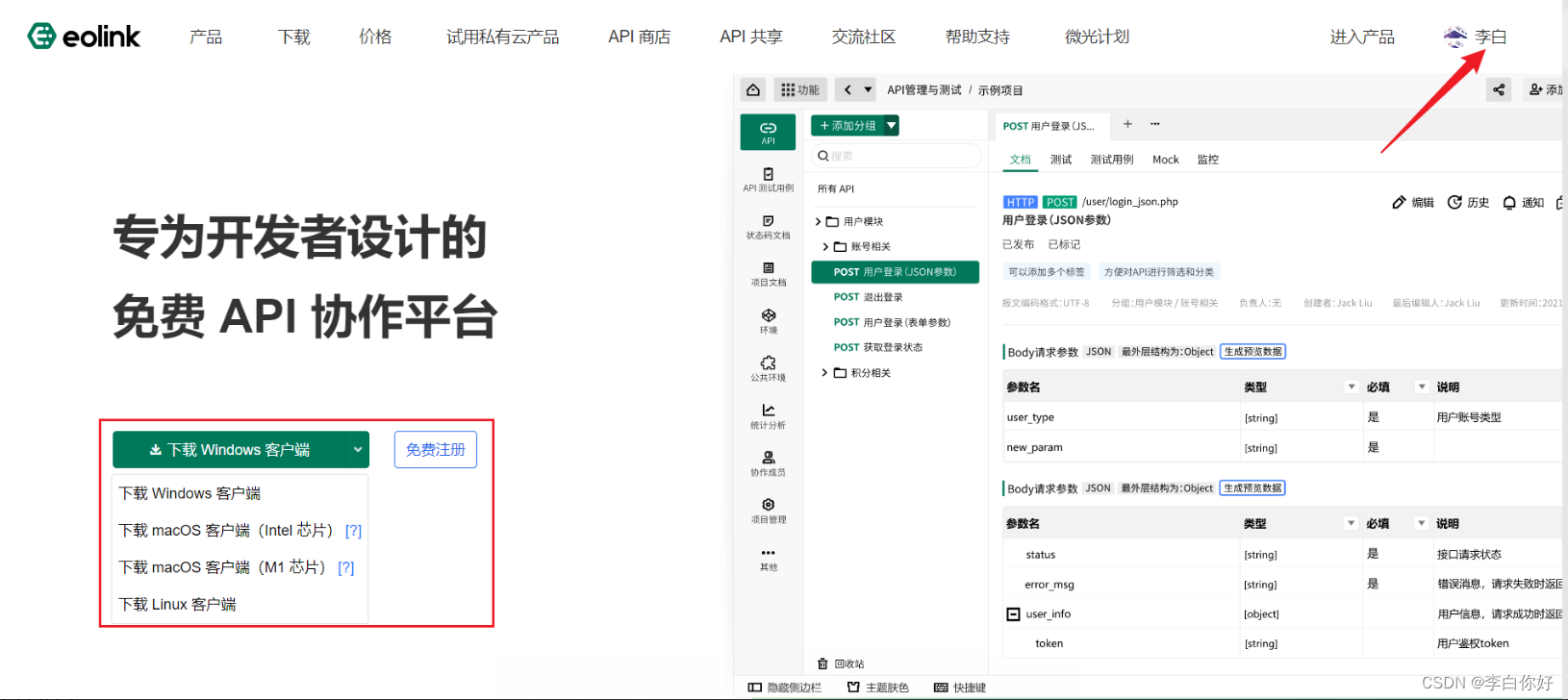Open 协作成员 in sidebar

768,462
